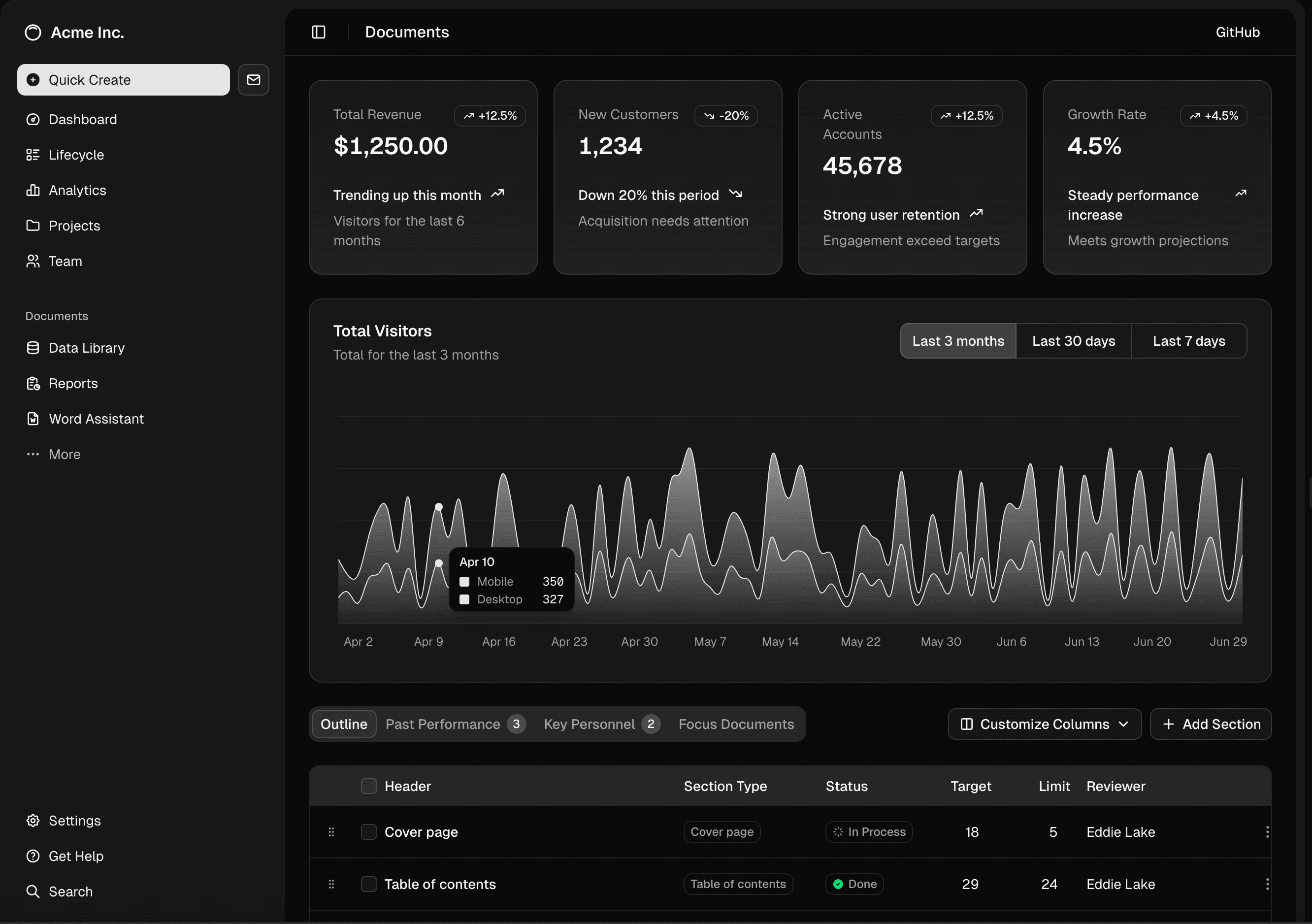Click the Reports icon in sidebar
This screenshot has width=1312, height=924.
[33, 383]
